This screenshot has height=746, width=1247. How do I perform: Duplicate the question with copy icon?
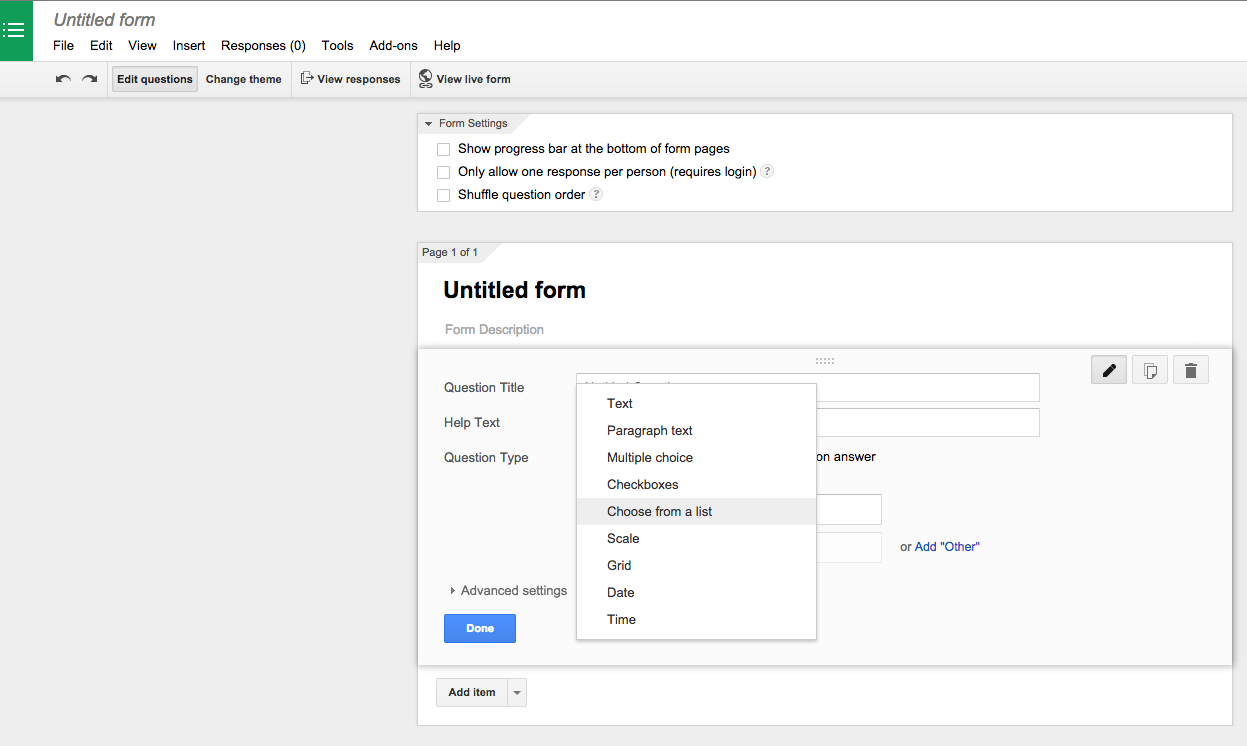click(1150, 370)
